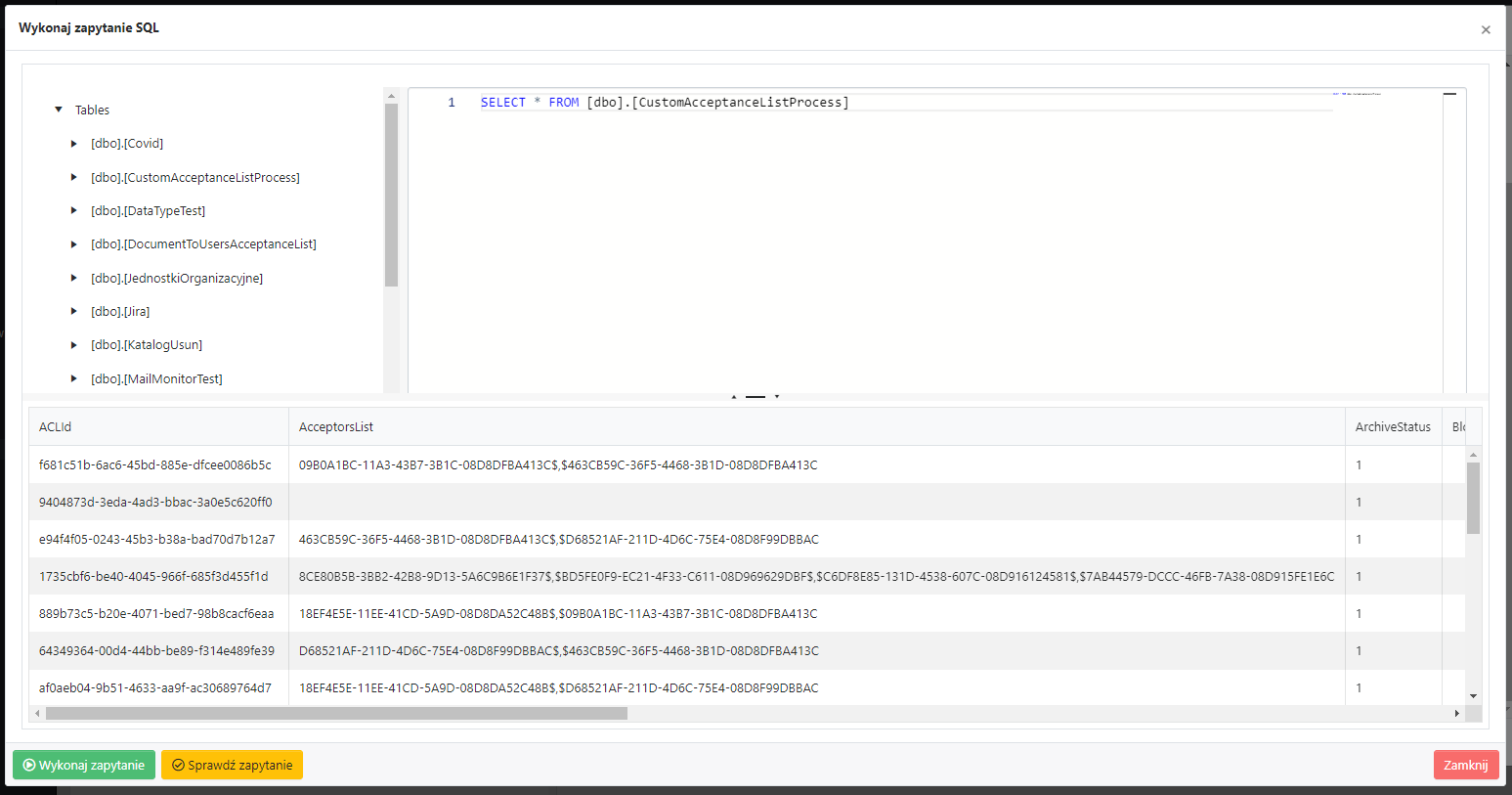Collapse the Tables tree node
The height and width of the screenshot is (795, 1512).
[x=58, y=110]
